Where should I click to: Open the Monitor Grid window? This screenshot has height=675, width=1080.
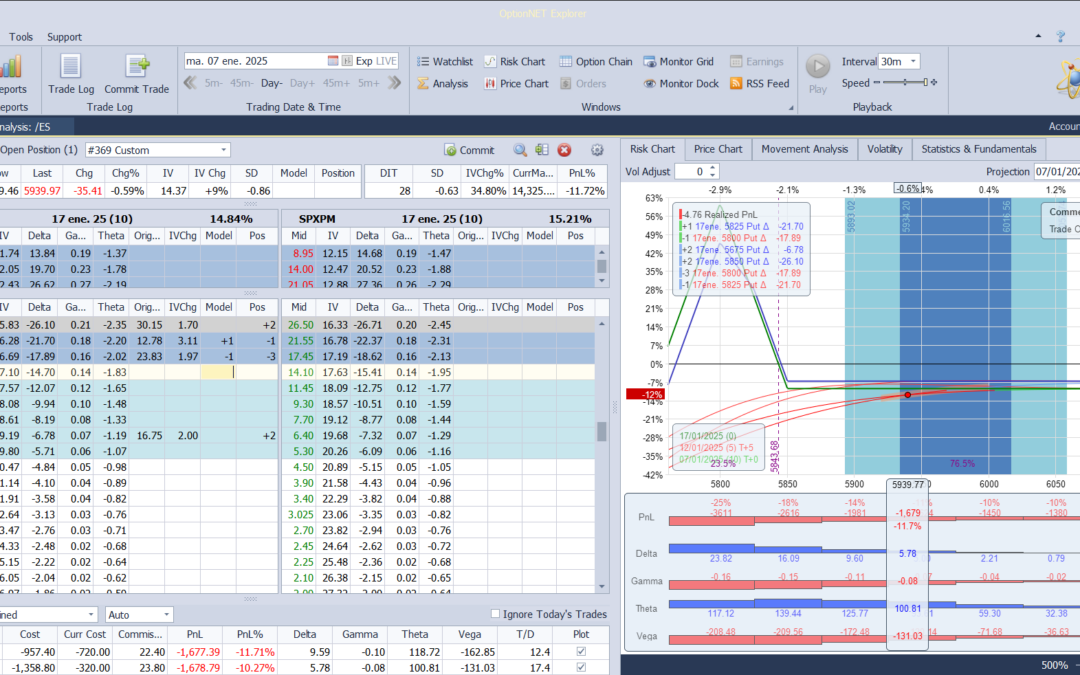click(678, 62)
